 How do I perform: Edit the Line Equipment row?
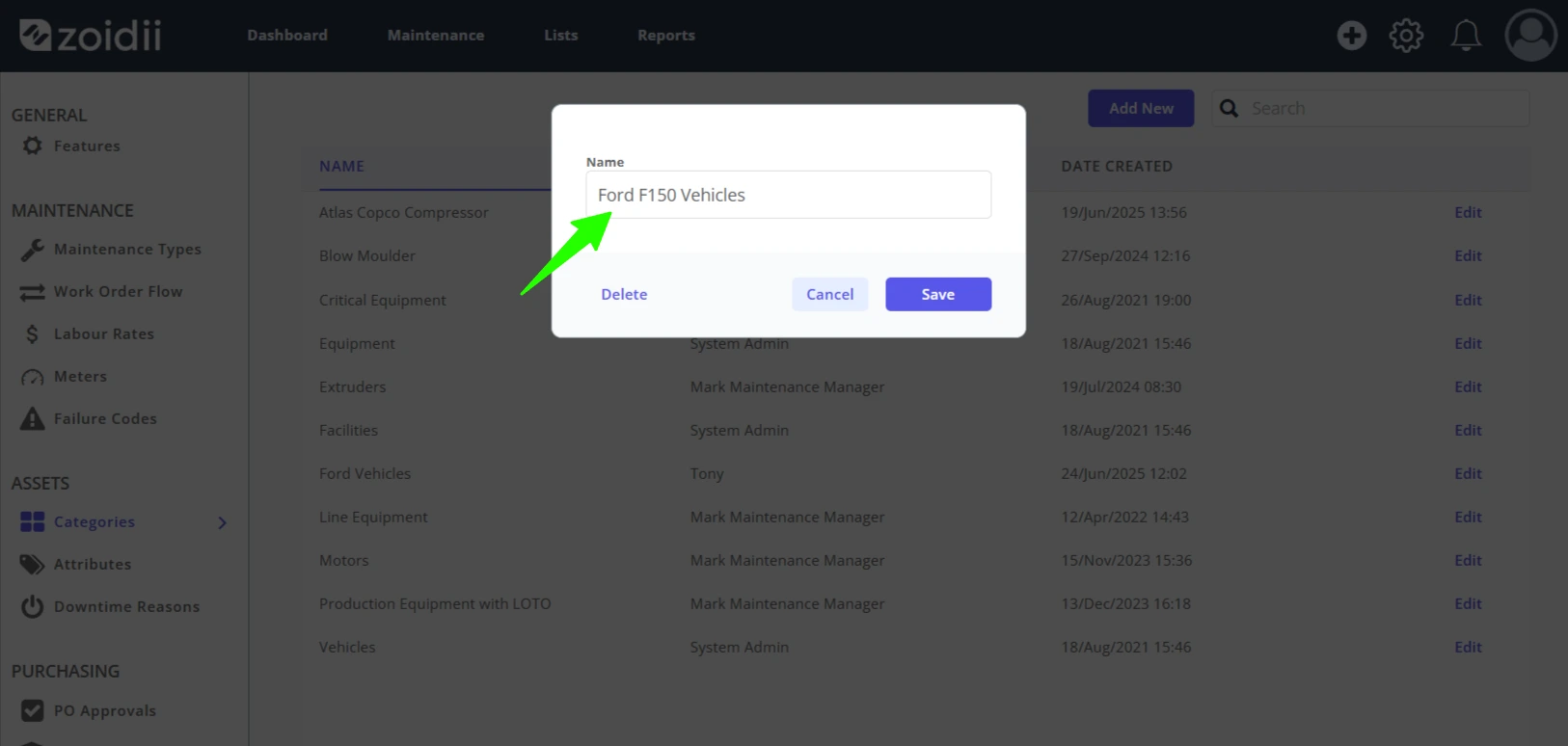pos(1468,517)
